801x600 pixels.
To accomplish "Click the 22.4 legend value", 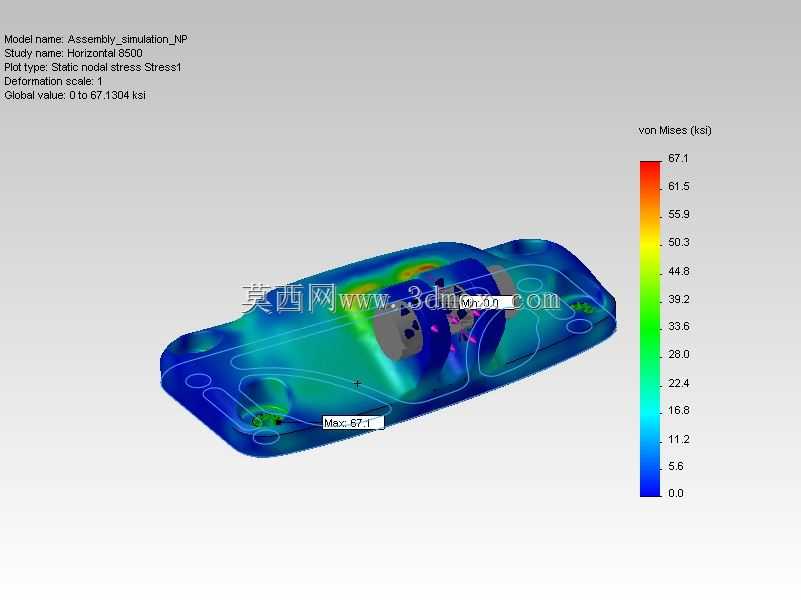I will tap(679, 383).
